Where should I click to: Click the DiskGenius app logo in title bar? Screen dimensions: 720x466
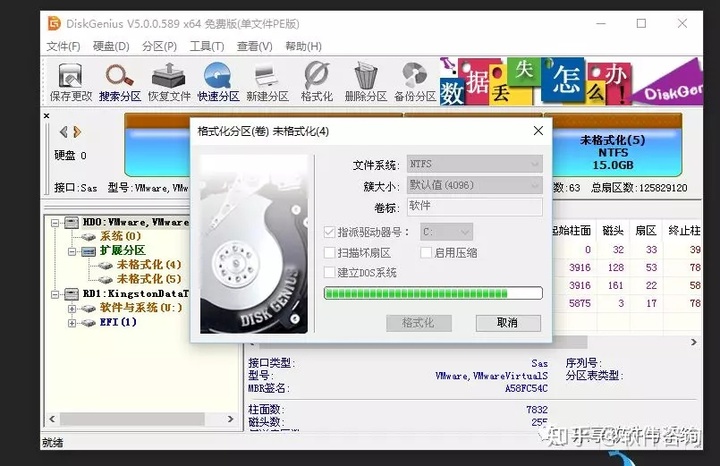click(x=54, y=23)
